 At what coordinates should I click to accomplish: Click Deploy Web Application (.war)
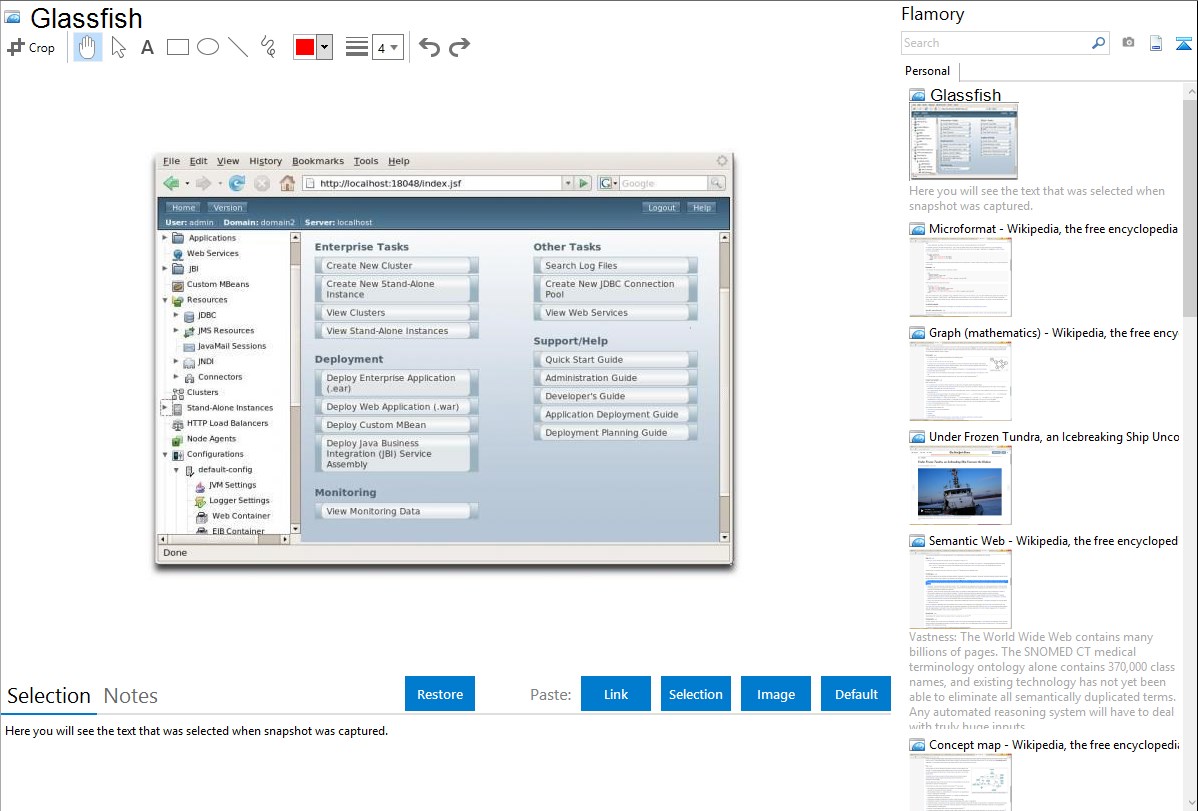(397, 407)
